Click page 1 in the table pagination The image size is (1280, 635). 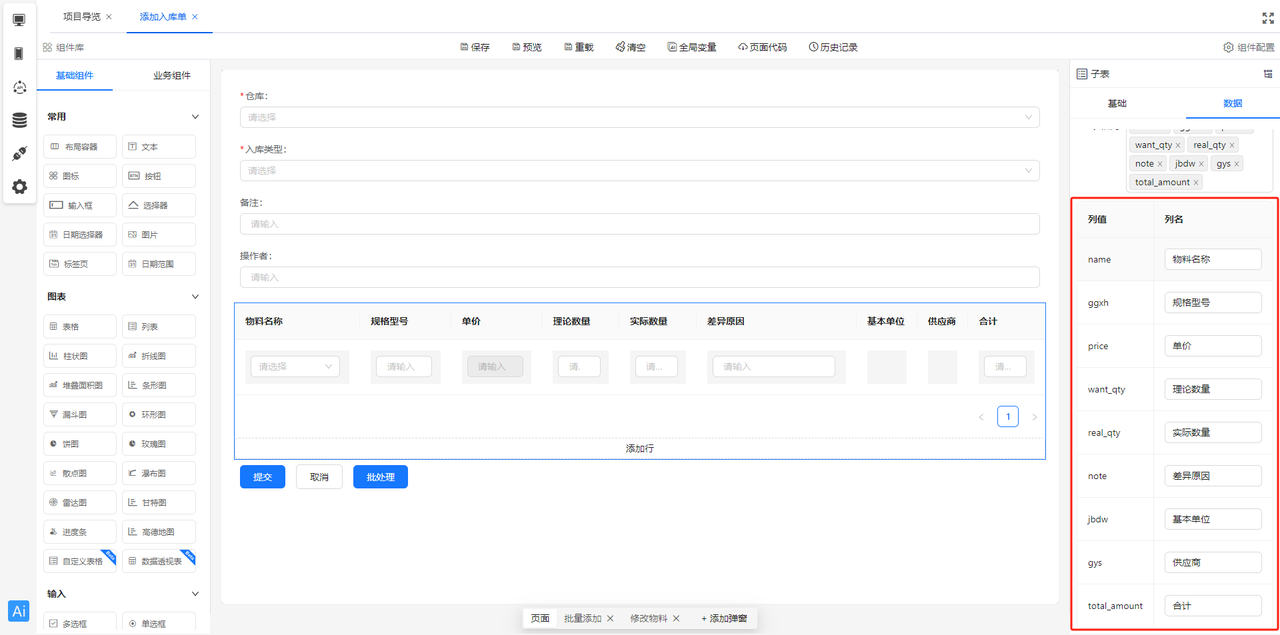[1008, 416]
